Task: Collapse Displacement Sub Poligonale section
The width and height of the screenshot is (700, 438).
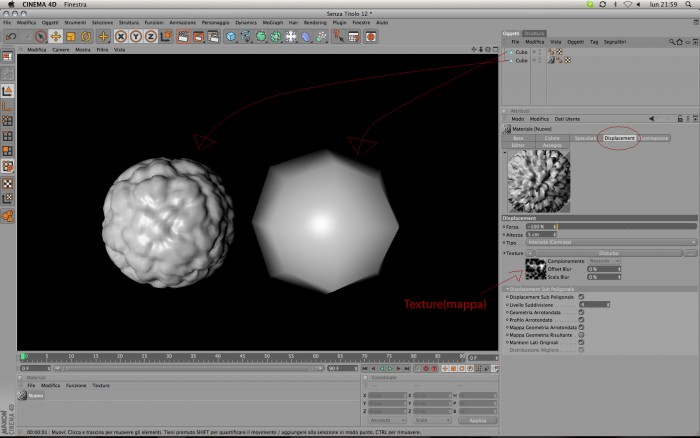Action: [x=508, y=289]
